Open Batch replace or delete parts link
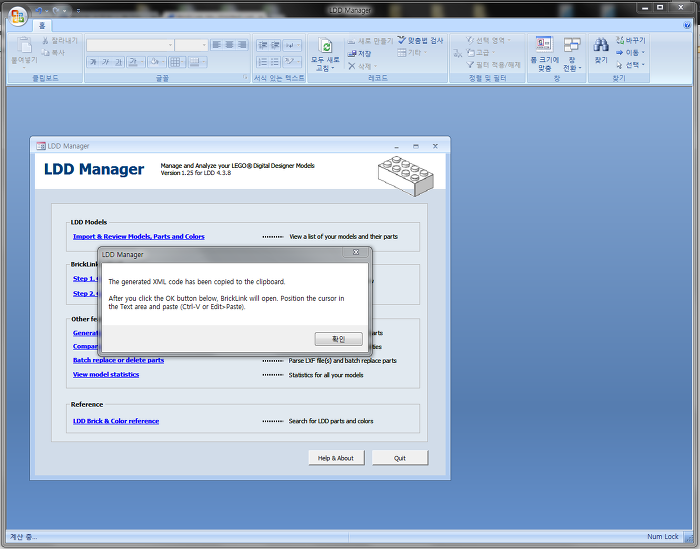This screenshot has height=549, width=700. pyautogui.click(x=118, y=360)
